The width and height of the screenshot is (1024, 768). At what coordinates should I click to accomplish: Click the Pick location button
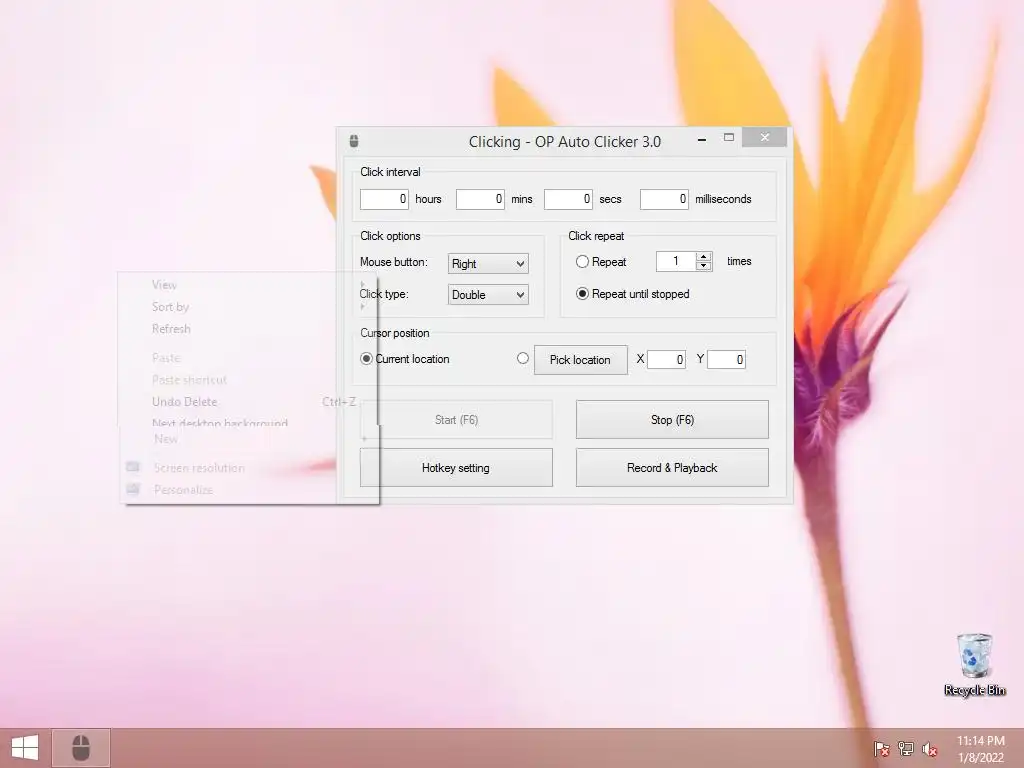tap(581, 360)
